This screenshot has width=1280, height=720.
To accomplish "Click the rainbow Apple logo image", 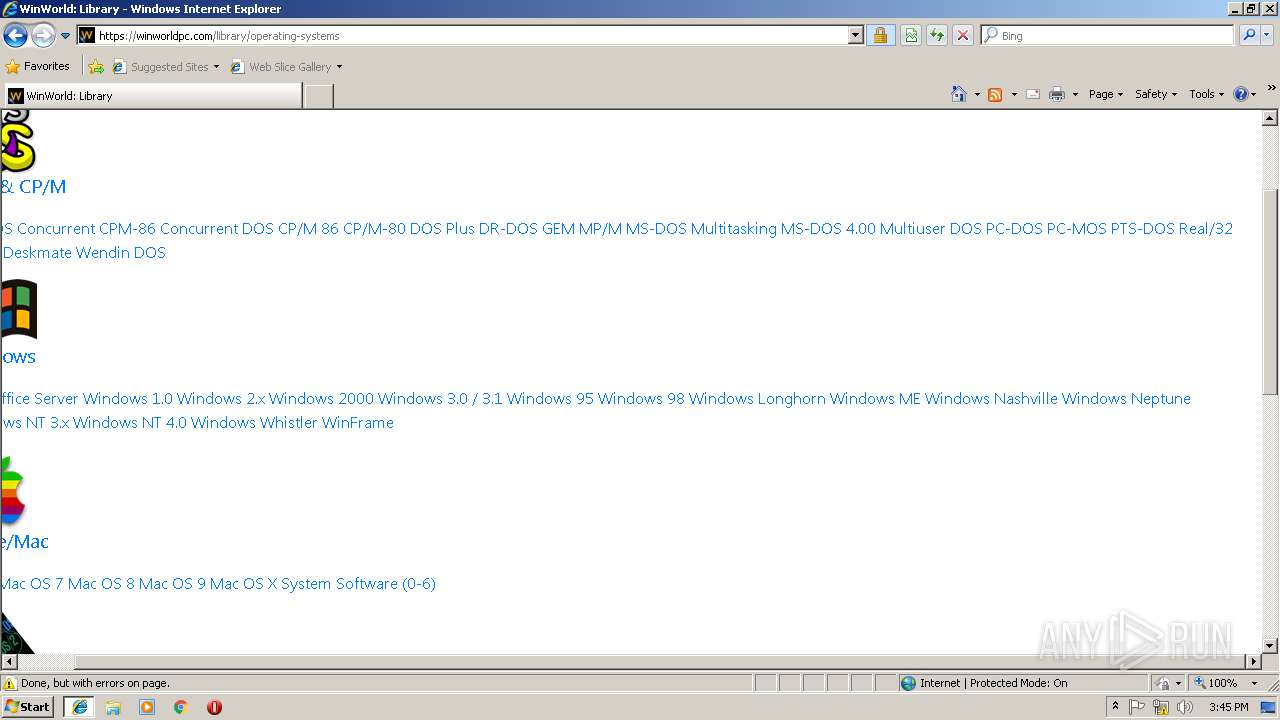I will coord(13,490).
